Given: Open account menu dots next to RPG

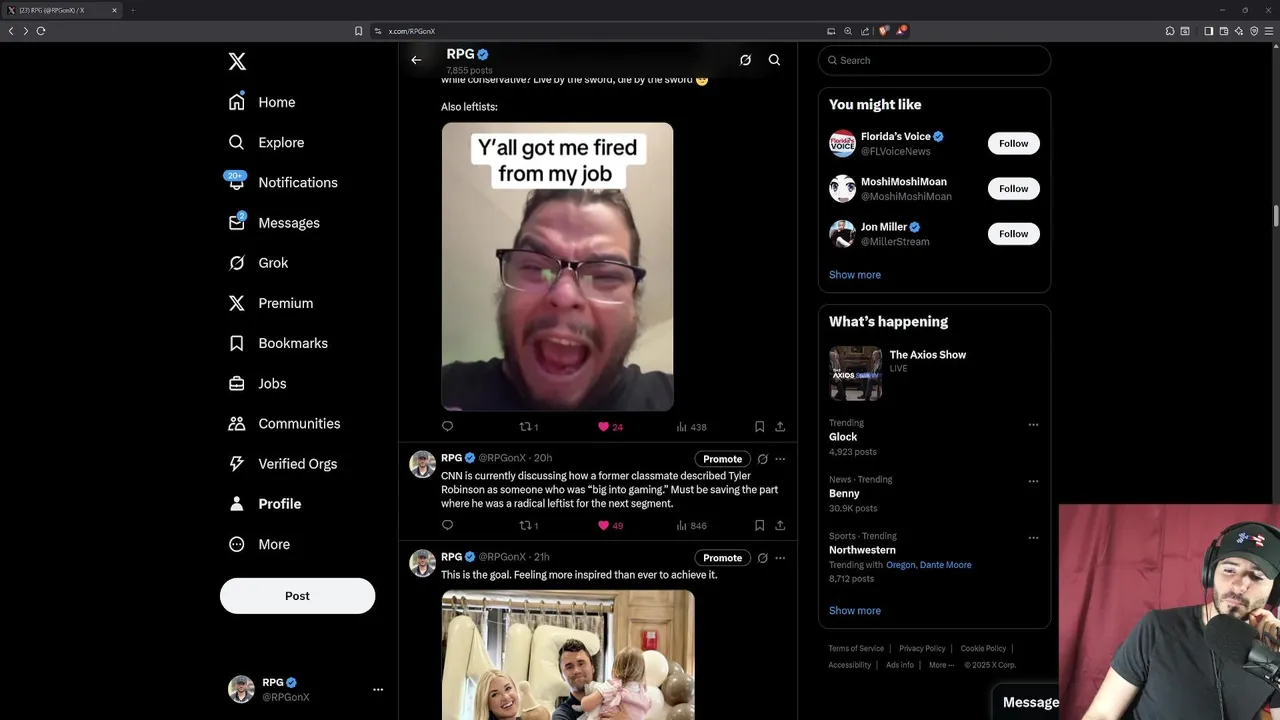Looking at the screenshot, I should click(378, 689).
